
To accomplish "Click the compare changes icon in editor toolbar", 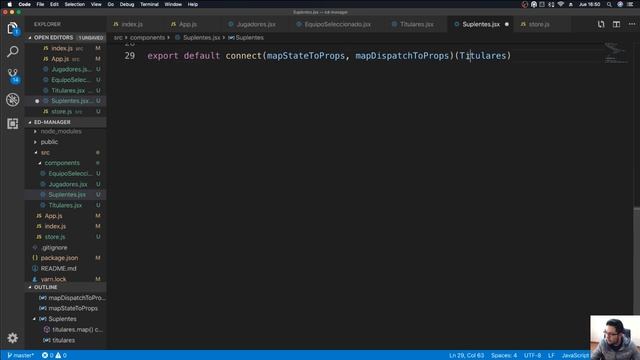I will click(601, 24).
